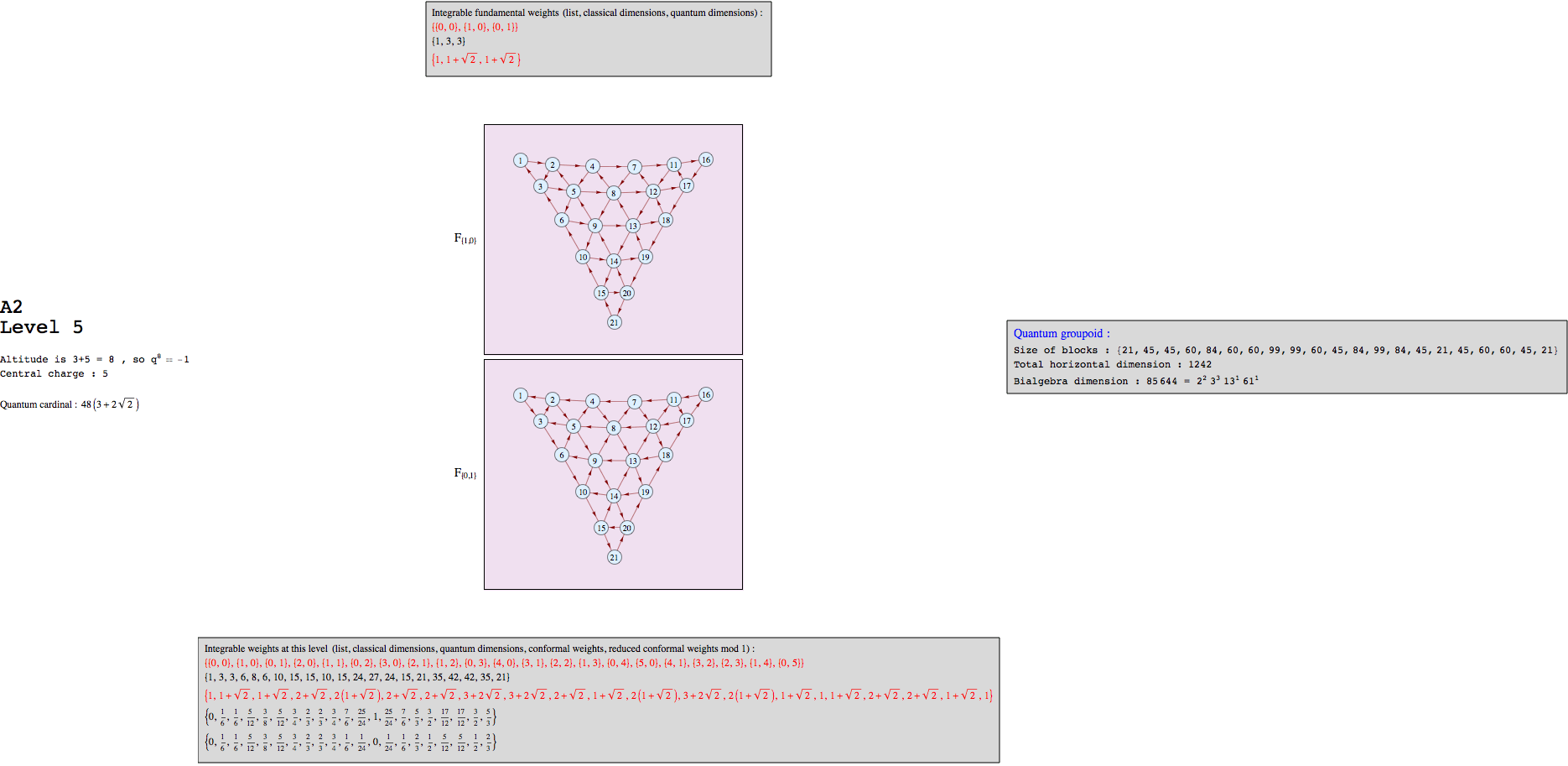Click the 'Level 5' heading
This screenshot has height=766, width=1568.
tap(42, 327)
